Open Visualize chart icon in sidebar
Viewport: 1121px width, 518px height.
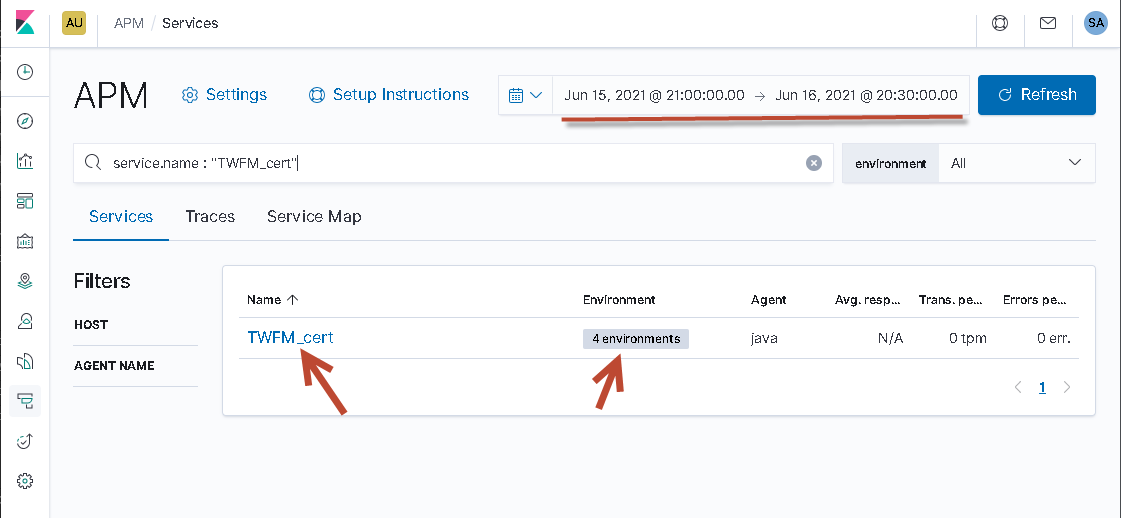25,161
